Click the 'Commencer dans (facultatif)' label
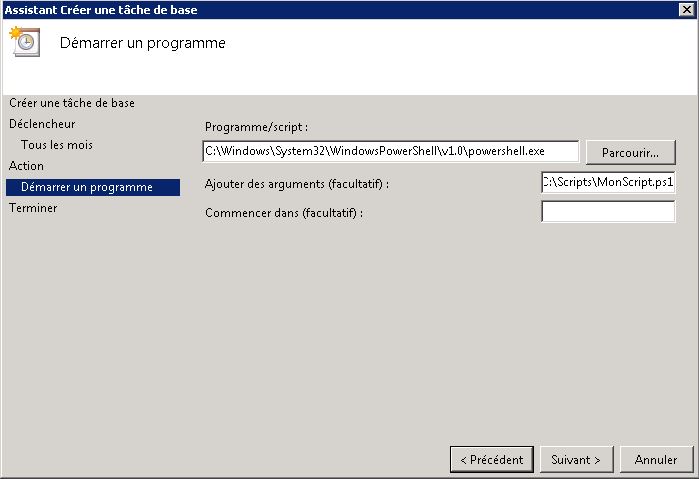The height and width of the screenshot is (479, 699). click(x=284, y=213)
